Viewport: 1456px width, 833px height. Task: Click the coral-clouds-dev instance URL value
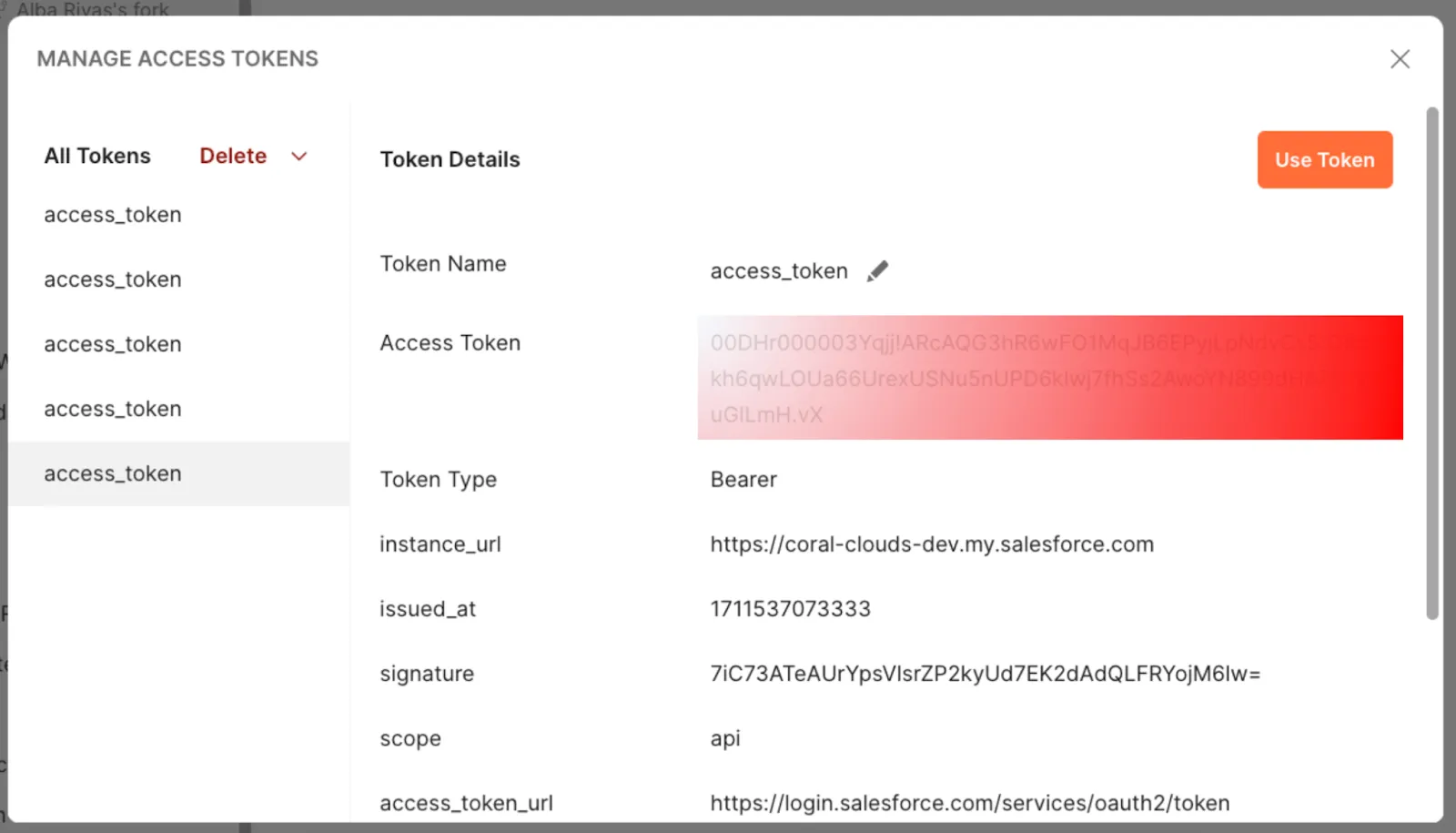(x=932, y=544)
